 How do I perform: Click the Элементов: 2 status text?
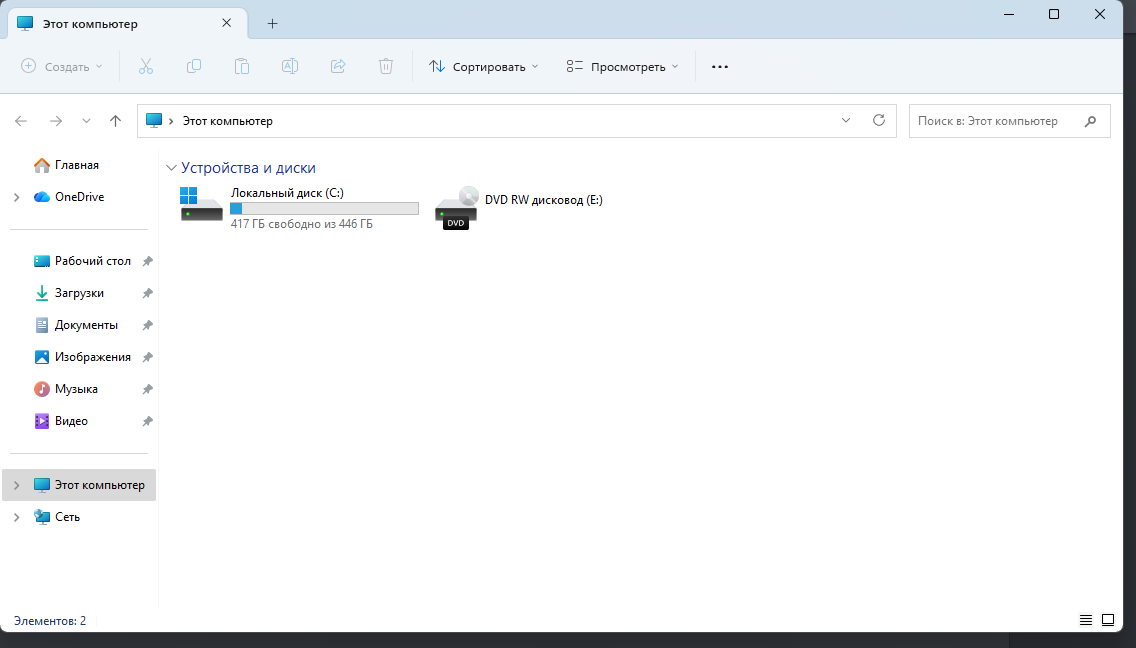50,620
